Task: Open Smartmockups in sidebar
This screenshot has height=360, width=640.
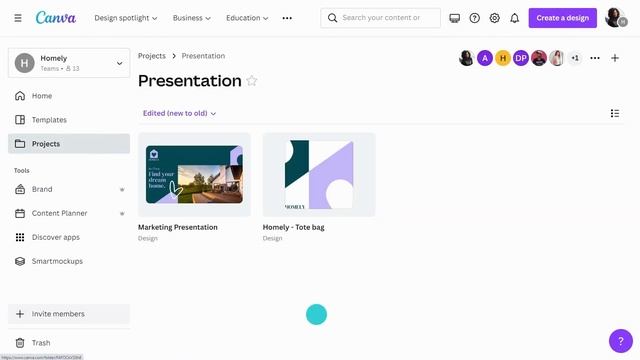Action: pyautogui.click(x=69, y=261)
